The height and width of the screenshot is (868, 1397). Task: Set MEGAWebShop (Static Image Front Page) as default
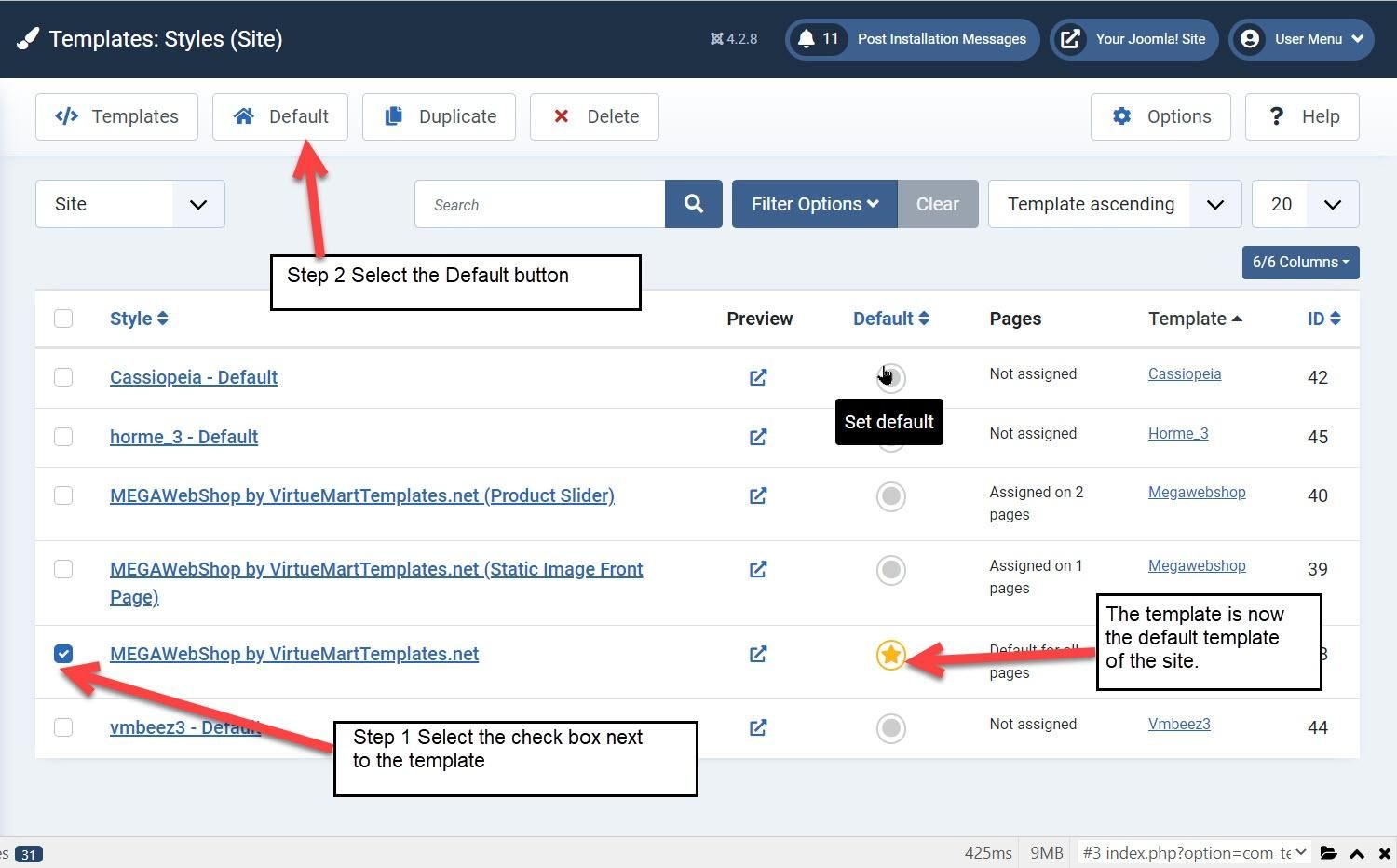coord(891,570)
